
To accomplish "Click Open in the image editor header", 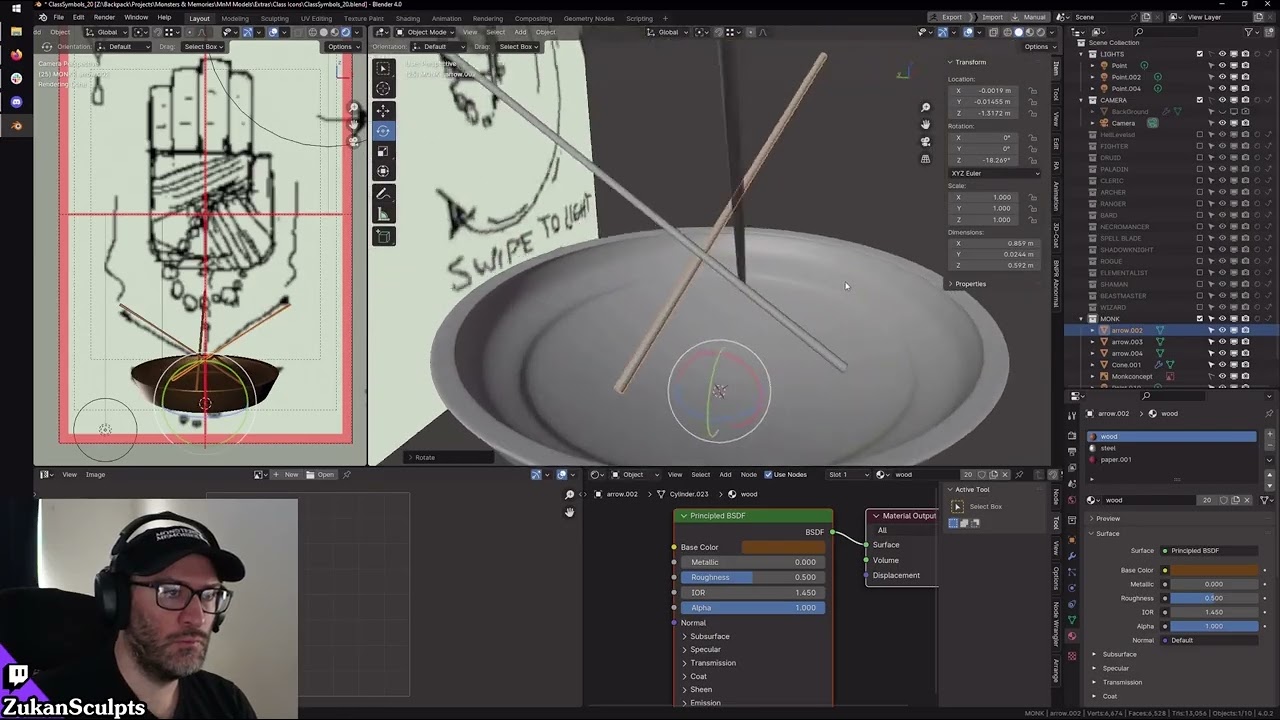I will click(x=321, y=474).
